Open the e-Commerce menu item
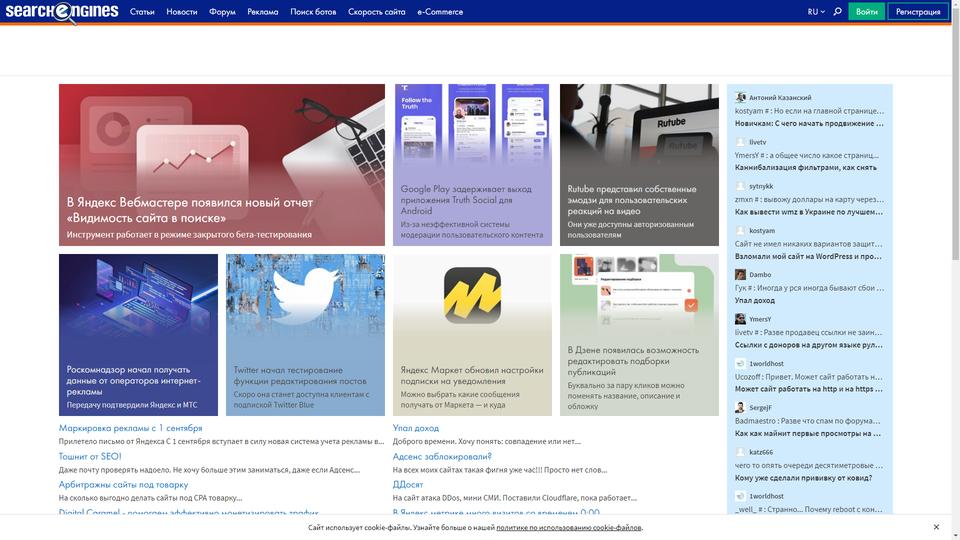Screen dimensions: 960x540 click(440, 12)
